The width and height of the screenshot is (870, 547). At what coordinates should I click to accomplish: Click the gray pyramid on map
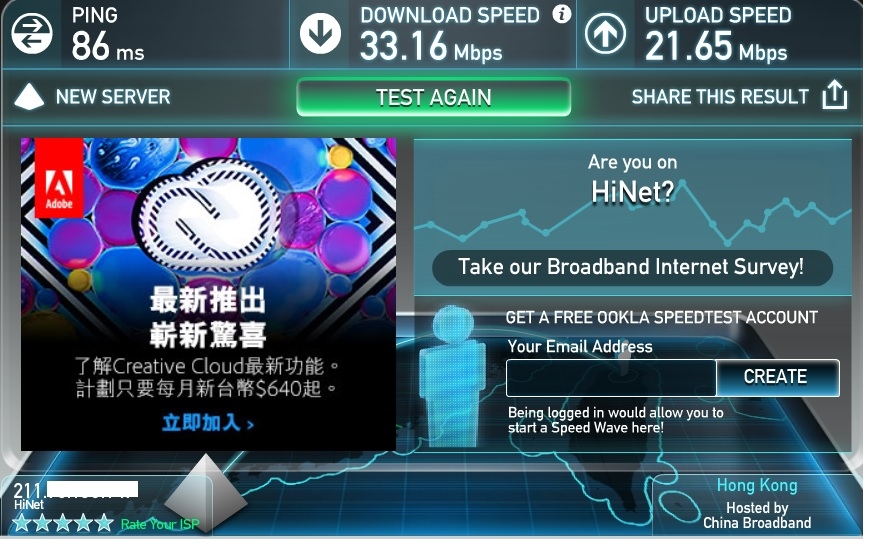point(206,494)
